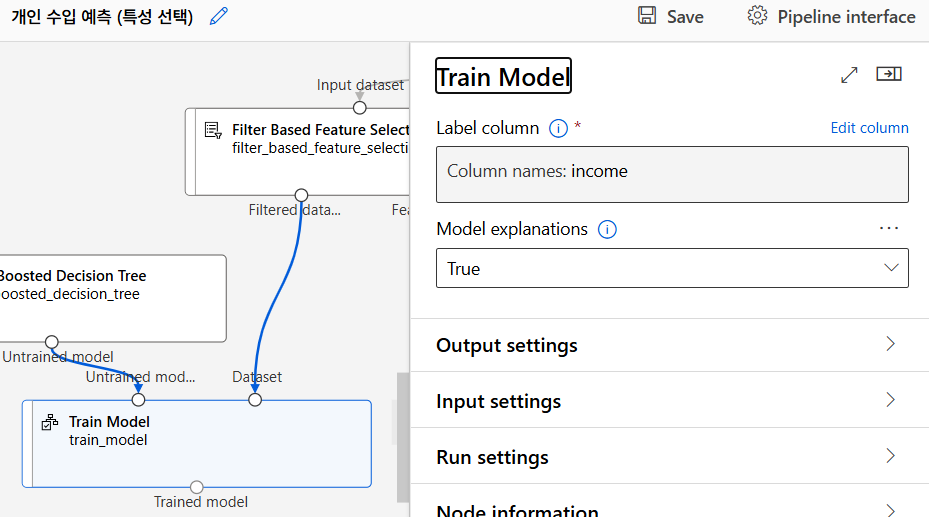929x517 pixels.
Task: Expand the Output settings section
Action: point(670,345)
